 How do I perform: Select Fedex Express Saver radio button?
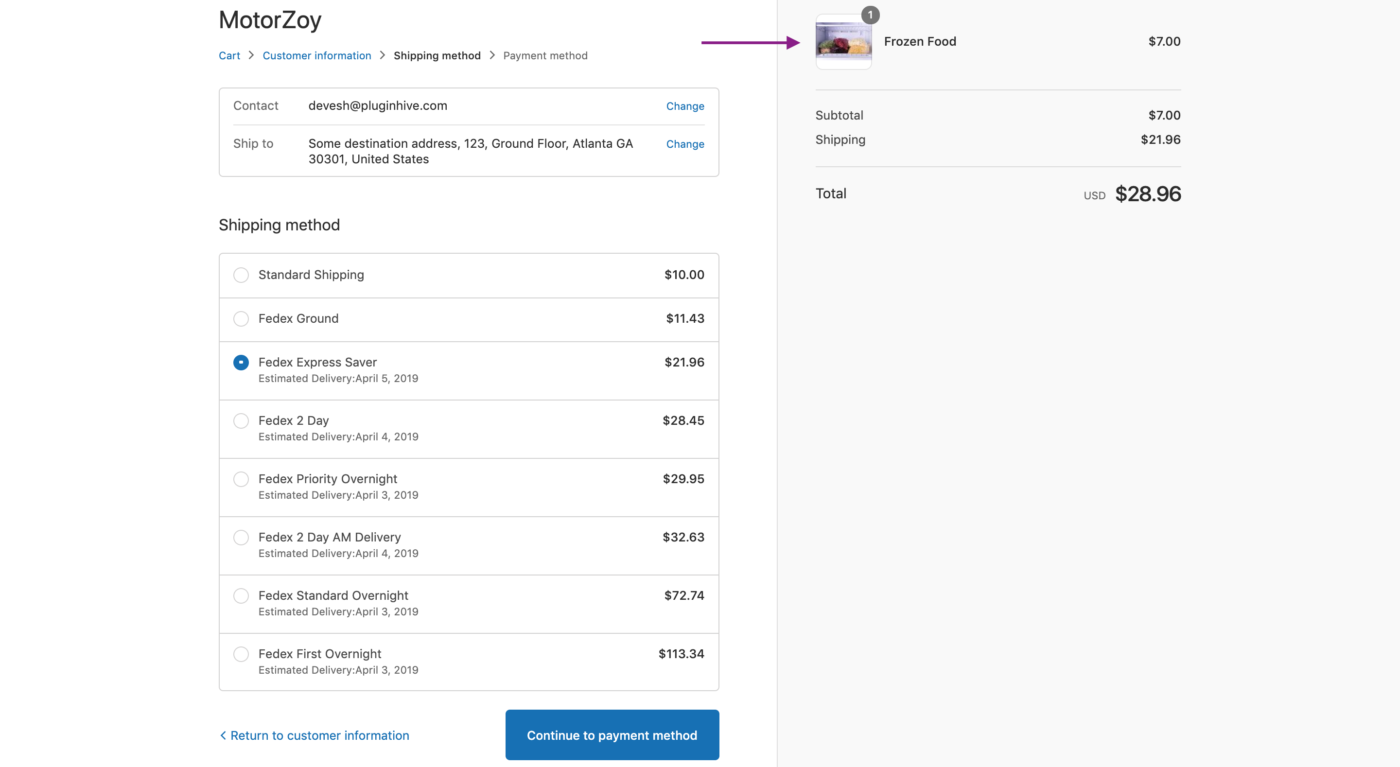click(241, 363)
